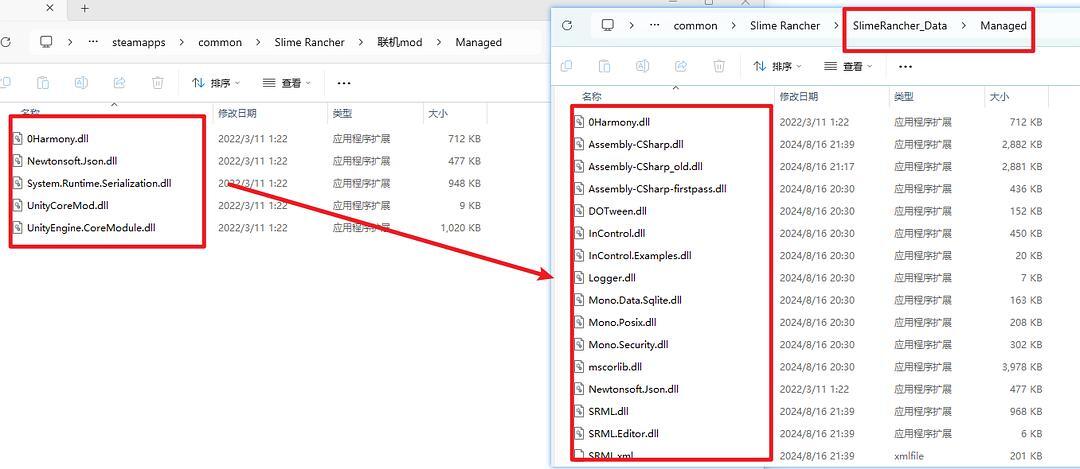Open more options ellipsis in left window toolbar

[344, 83]
